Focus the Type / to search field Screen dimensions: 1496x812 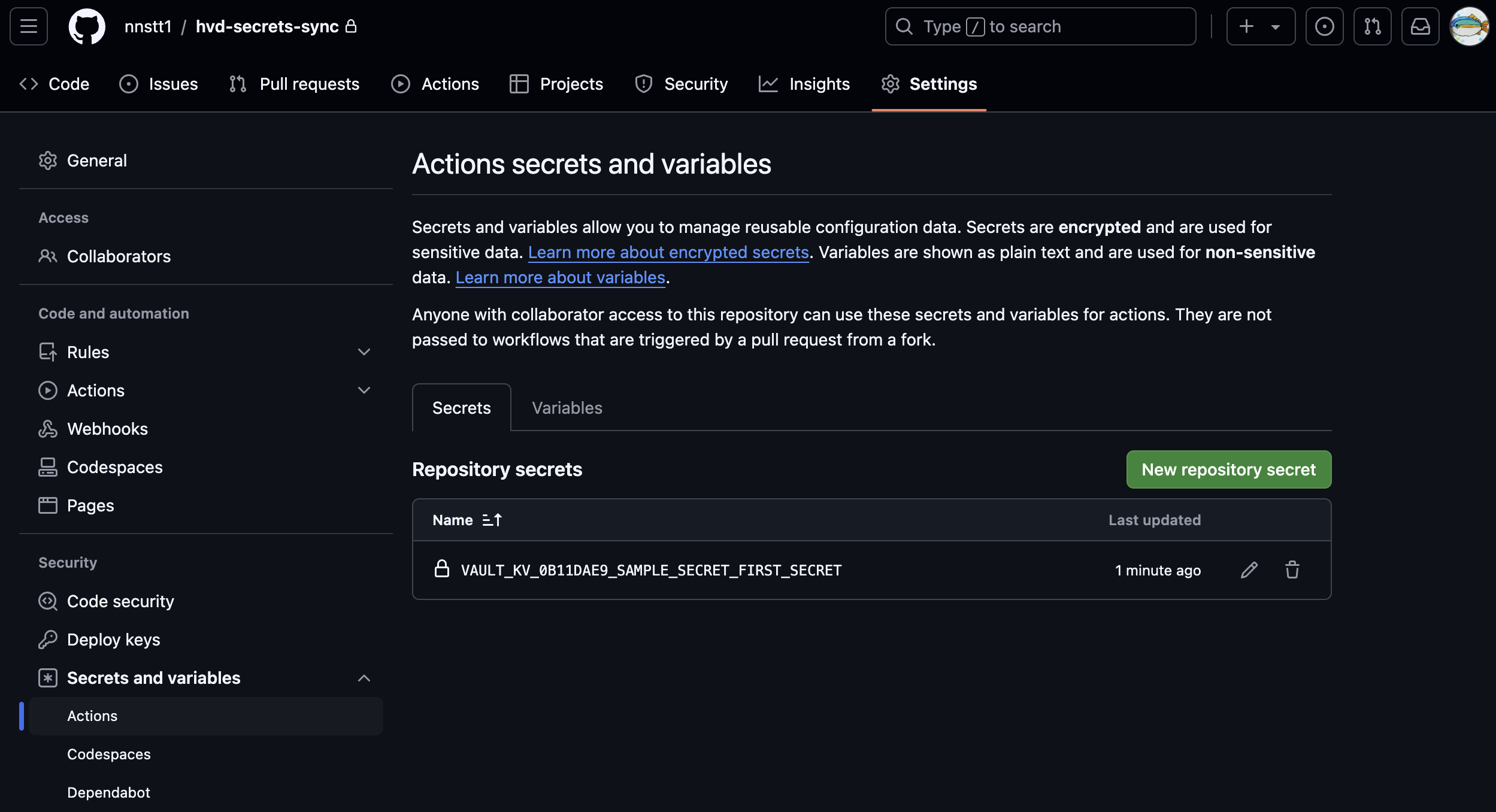(x=1040, y=26)
